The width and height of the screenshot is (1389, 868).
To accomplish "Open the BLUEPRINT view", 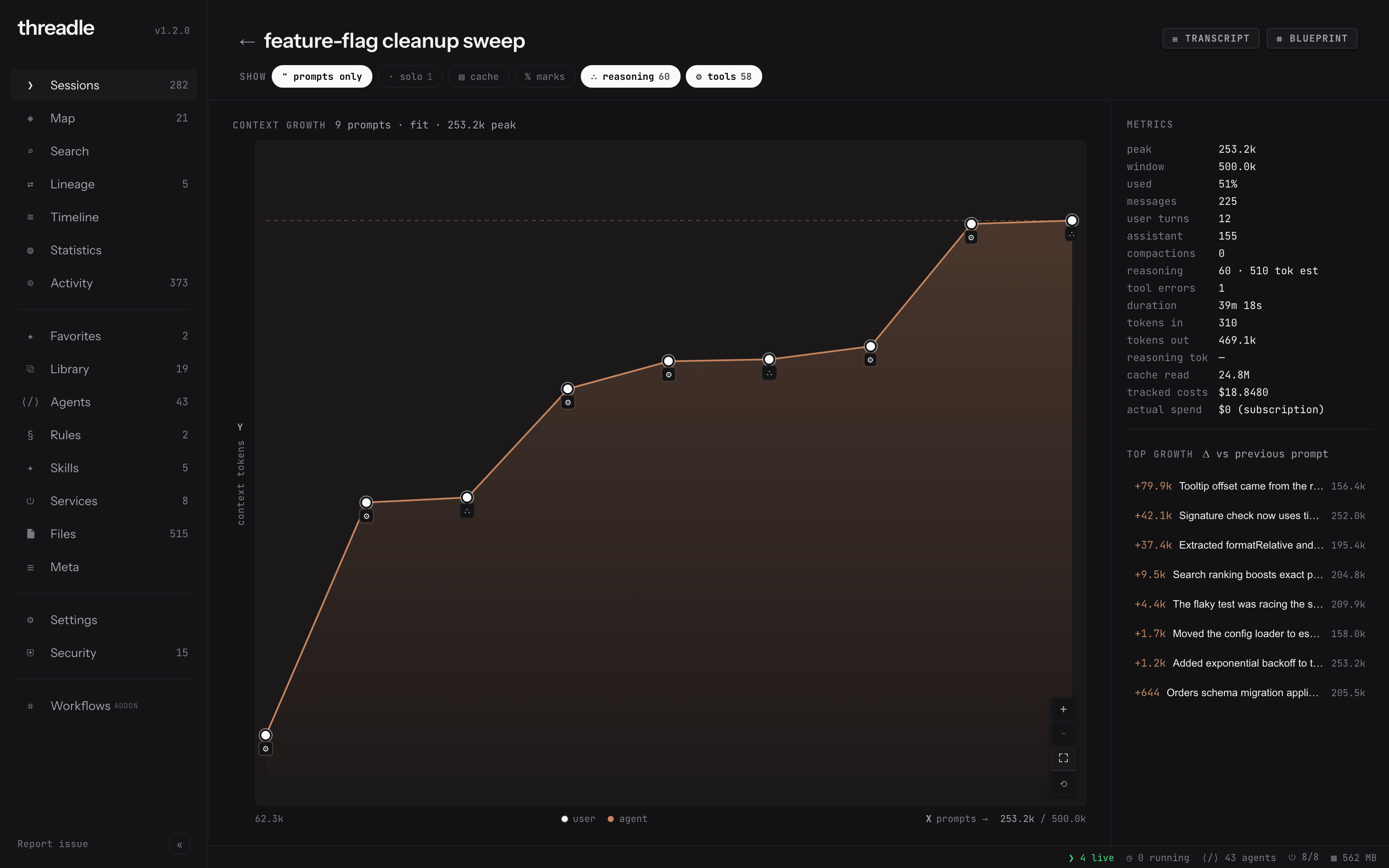I will click(x=1311, y=39).
